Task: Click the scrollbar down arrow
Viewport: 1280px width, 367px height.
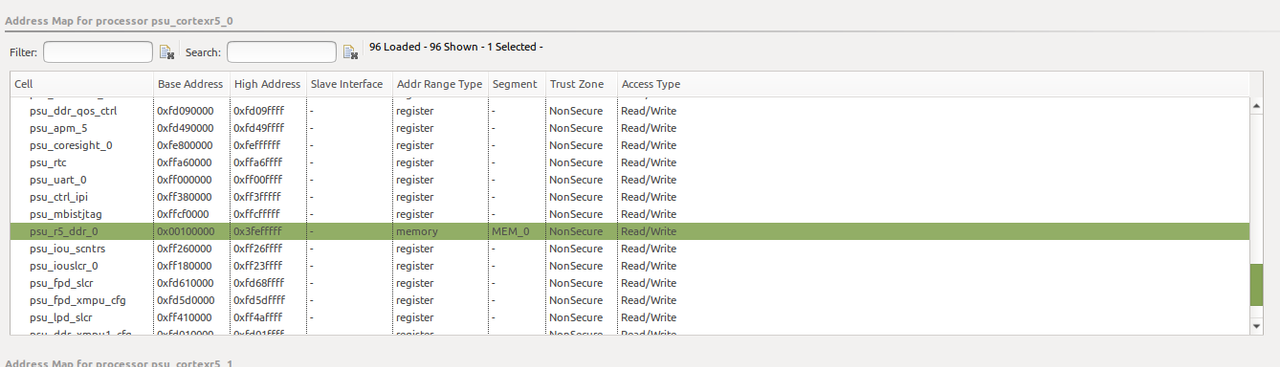Action: (x=1257, y=326)
